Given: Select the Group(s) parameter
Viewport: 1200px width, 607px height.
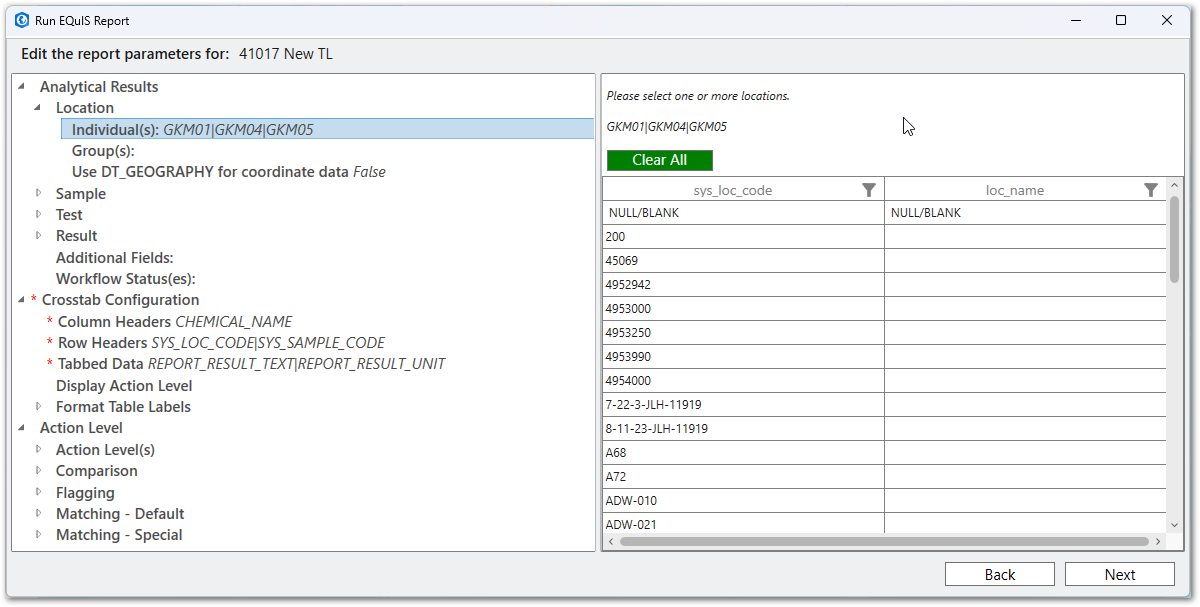Looking at the screenshot, I should (103, 150).
